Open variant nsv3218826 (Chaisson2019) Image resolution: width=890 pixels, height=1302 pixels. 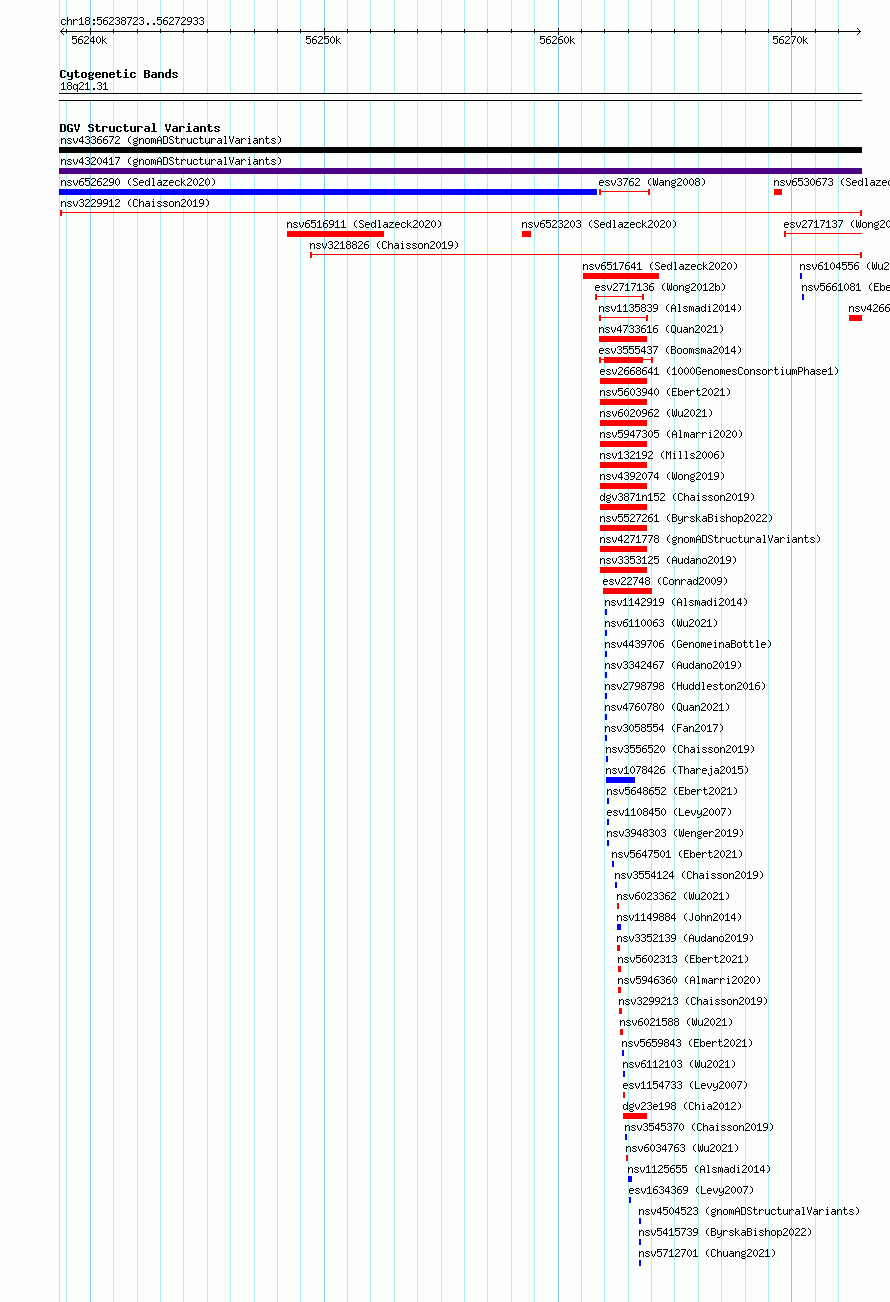pos(384,245)
